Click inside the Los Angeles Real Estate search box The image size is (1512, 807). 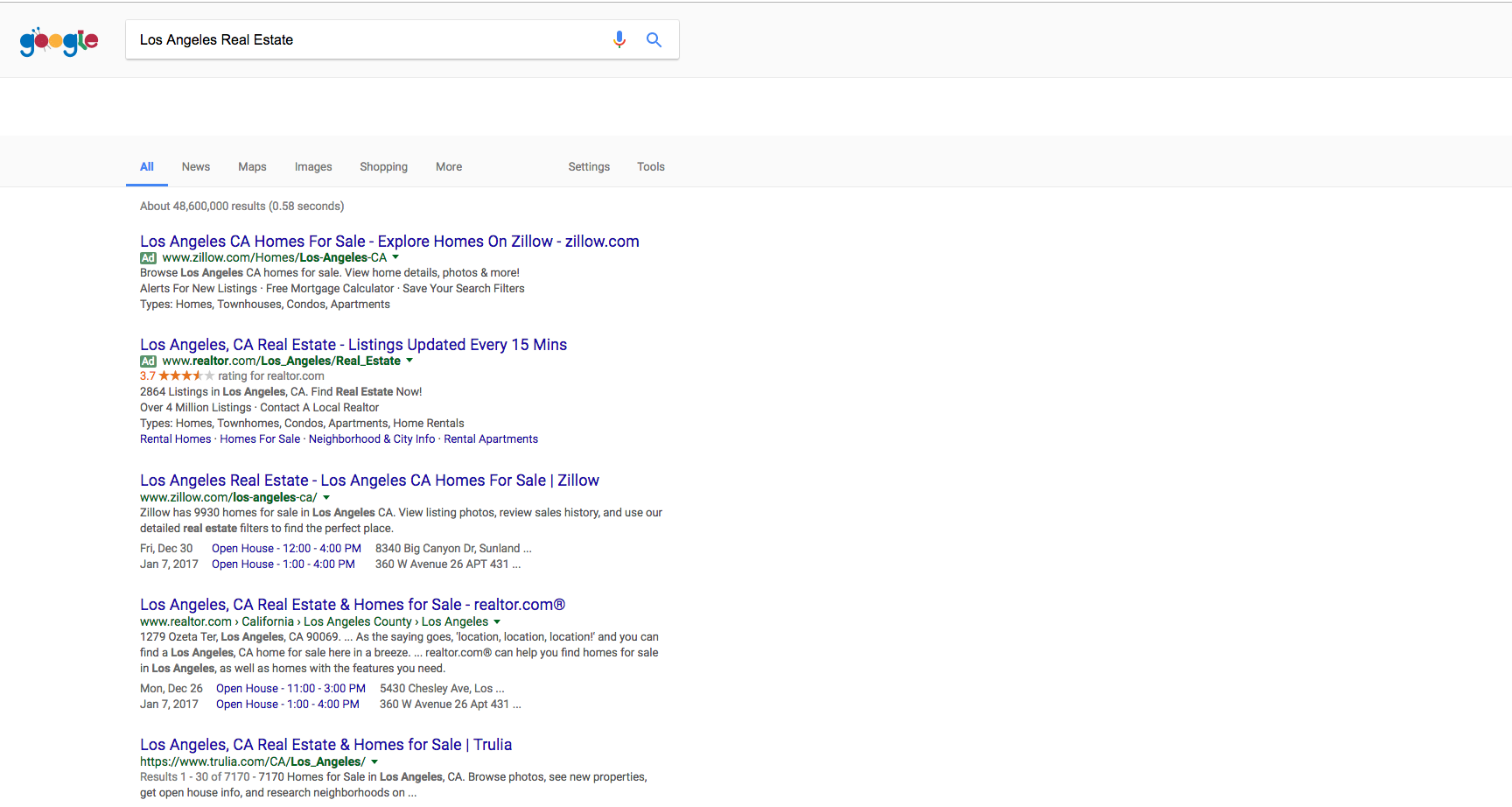point(367,40)
